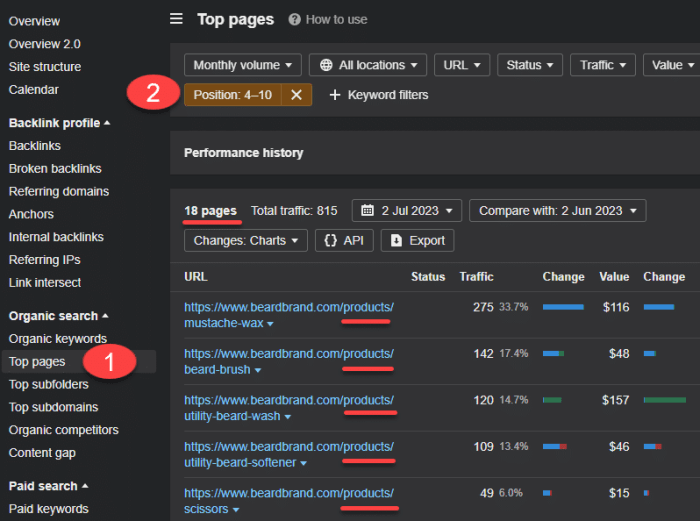The width and height of the screenshot is (700, 521).
Task: Open Broken backlinks report
Action: (55, 168)
